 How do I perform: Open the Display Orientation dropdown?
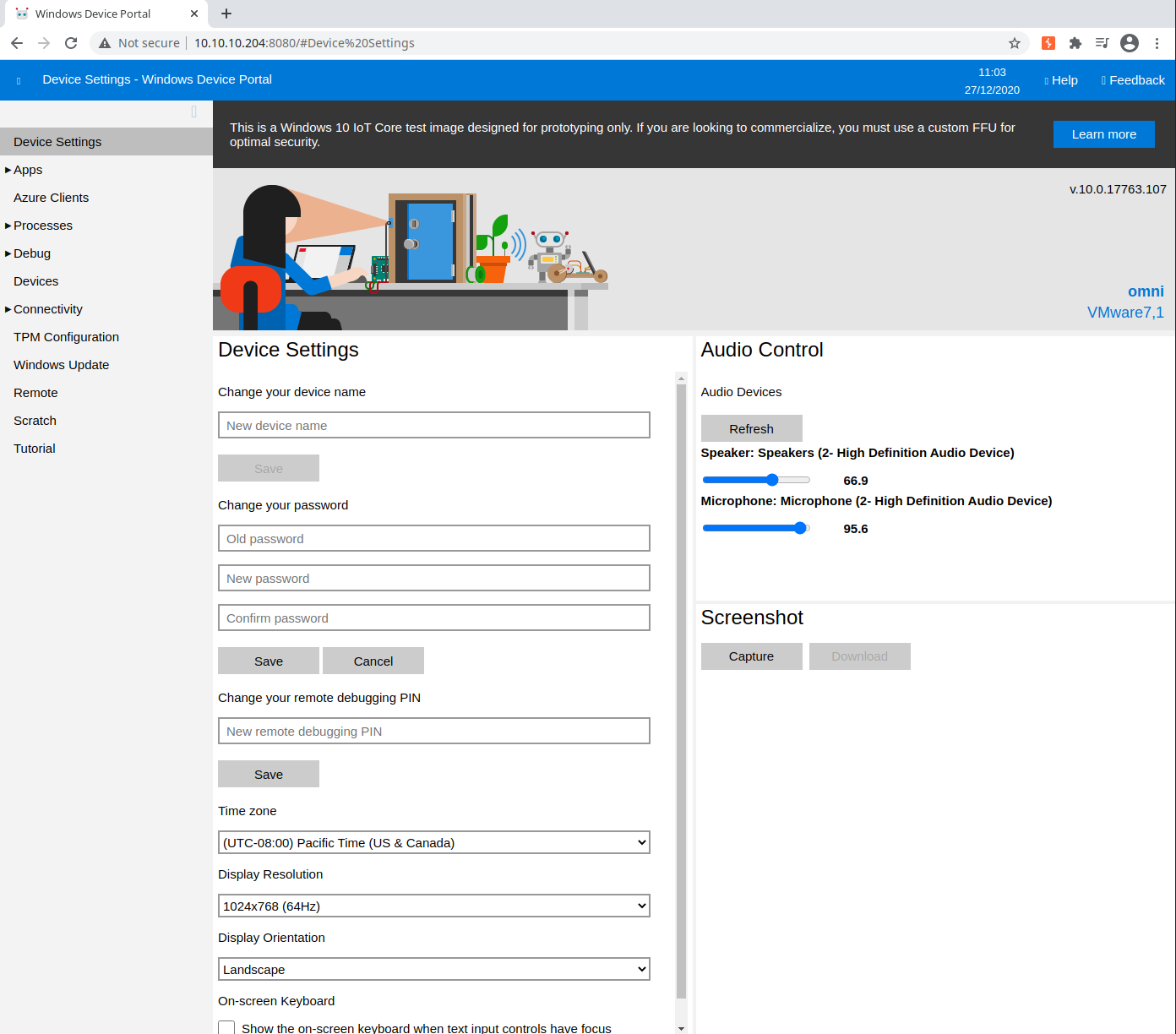[433, 969]
